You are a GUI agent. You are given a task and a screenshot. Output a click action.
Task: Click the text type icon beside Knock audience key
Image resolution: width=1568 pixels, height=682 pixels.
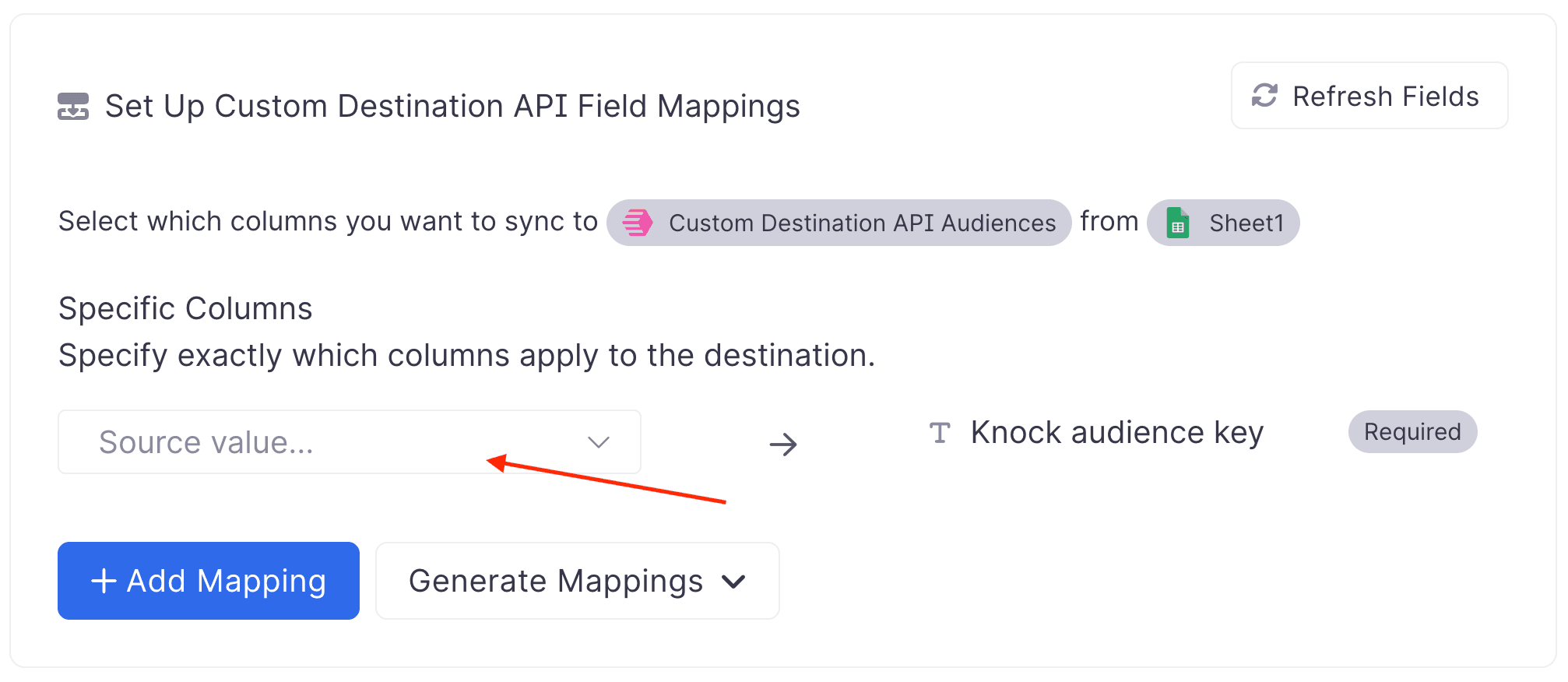pyautogui.click(x=940, y=432)
